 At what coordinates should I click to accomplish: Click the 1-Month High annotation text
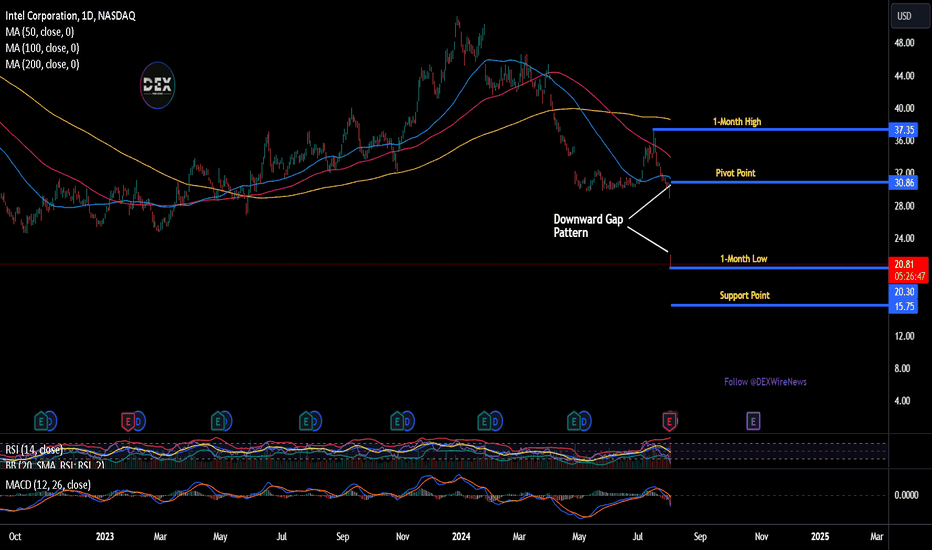(737, 121)
